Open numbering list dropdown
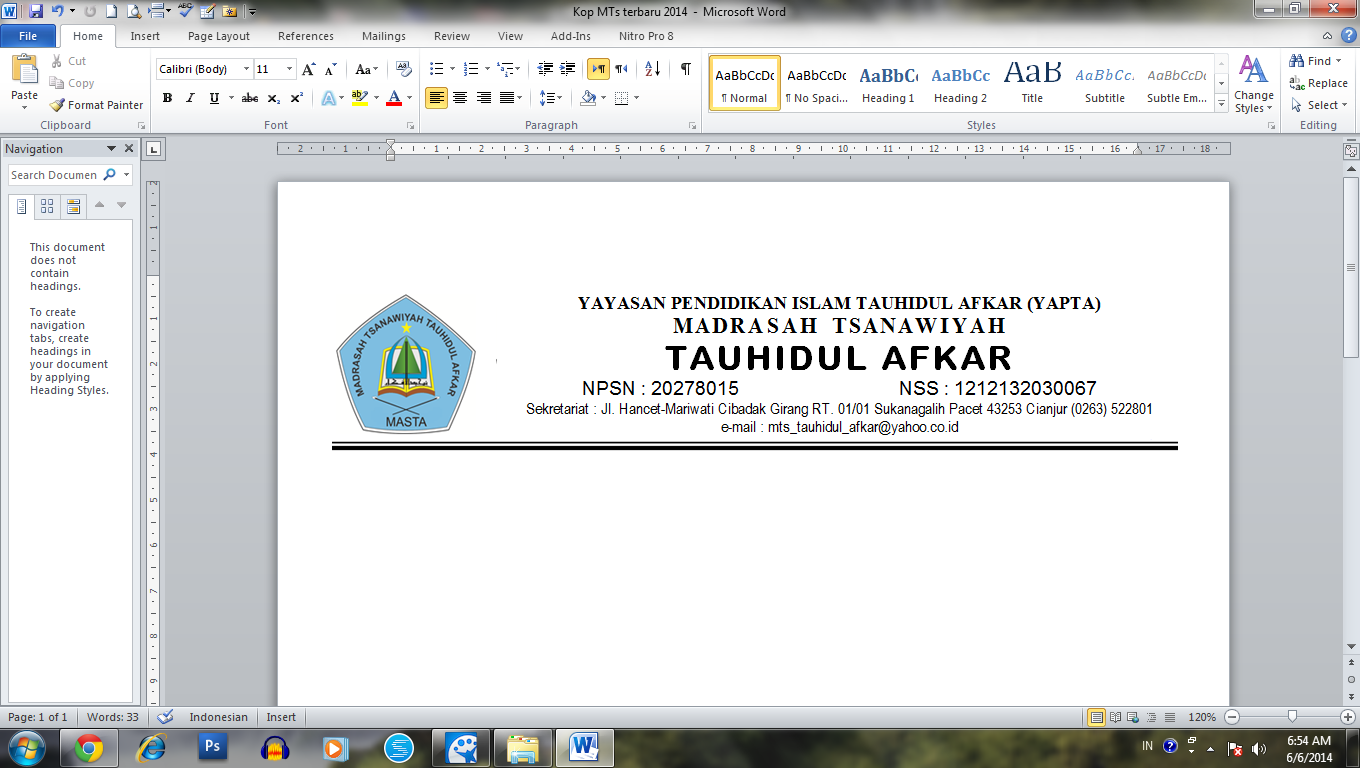 point(487,69)
